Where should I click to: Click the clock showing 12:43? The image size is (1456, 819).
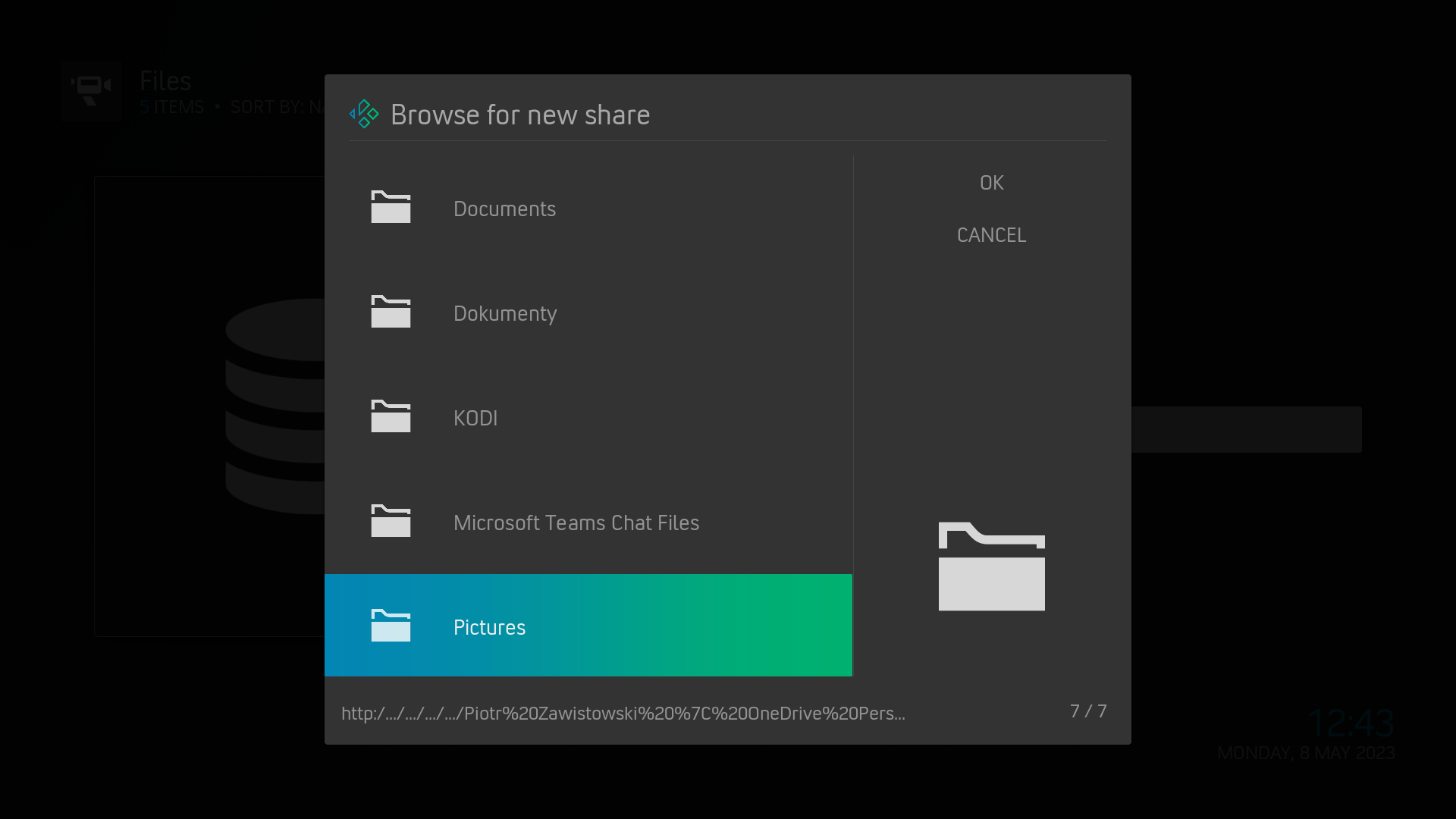1351,722
